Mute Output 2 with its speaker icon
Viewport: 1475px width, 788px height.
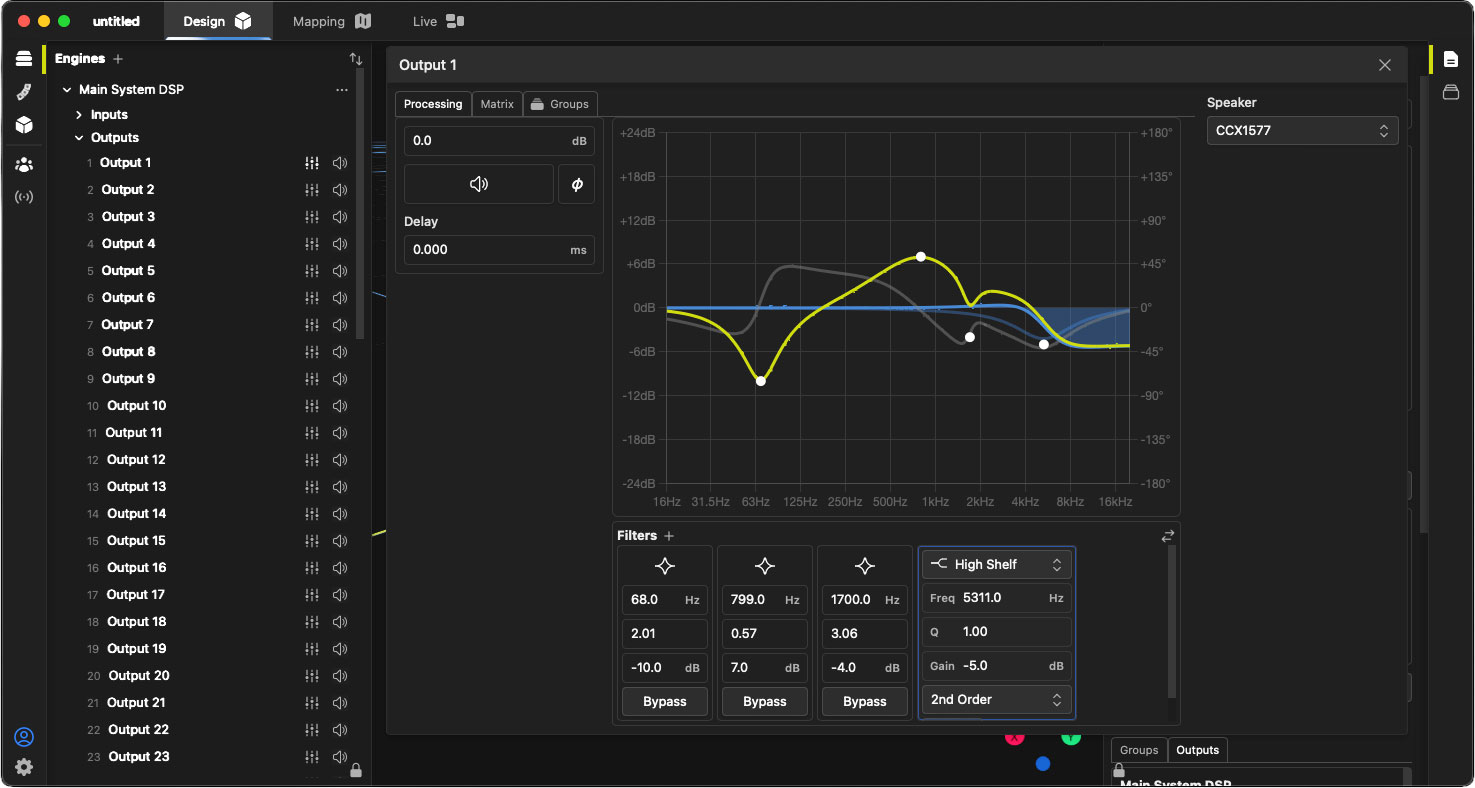pyautogui.click(x=340, y=190)
